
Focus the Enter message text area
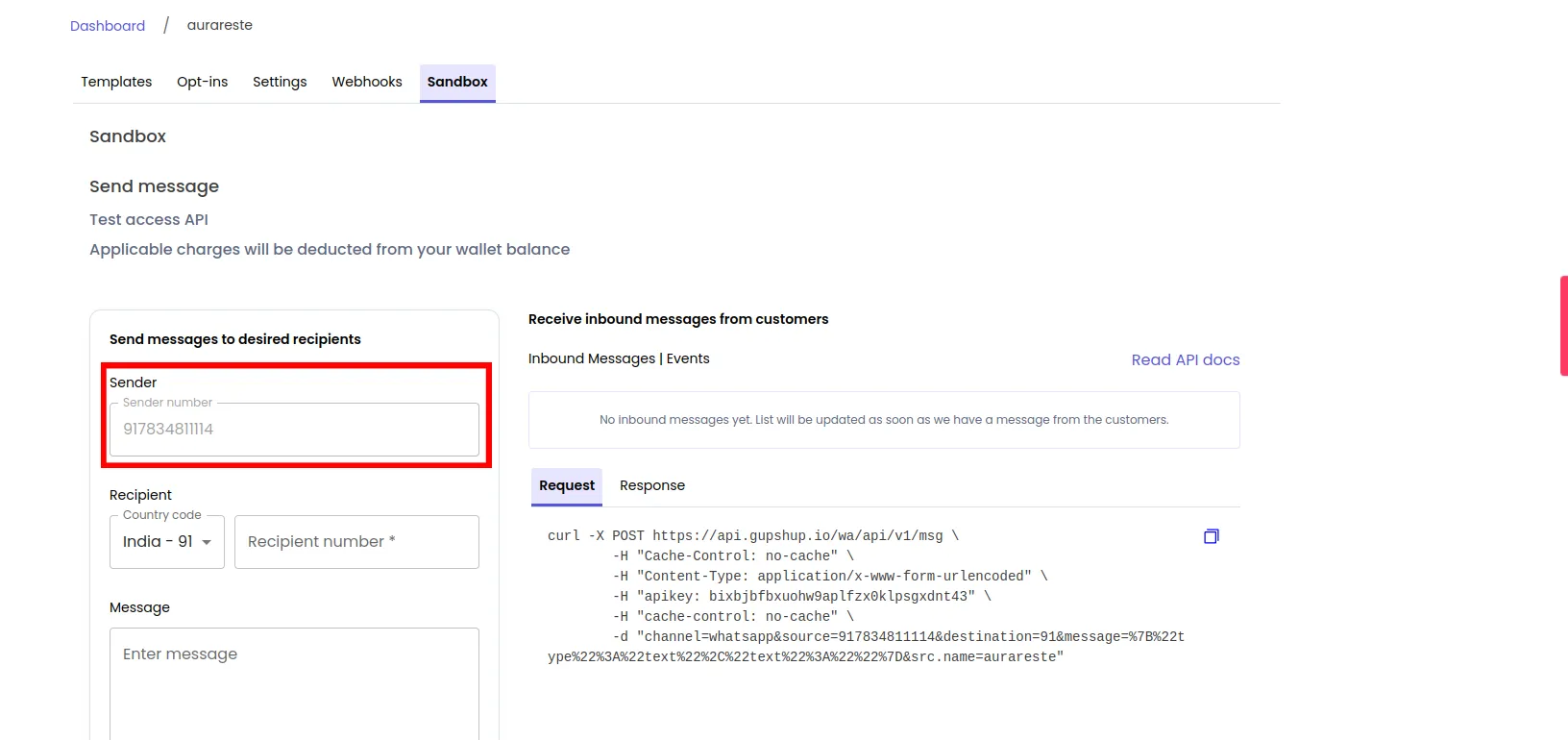tap(294, 683)
